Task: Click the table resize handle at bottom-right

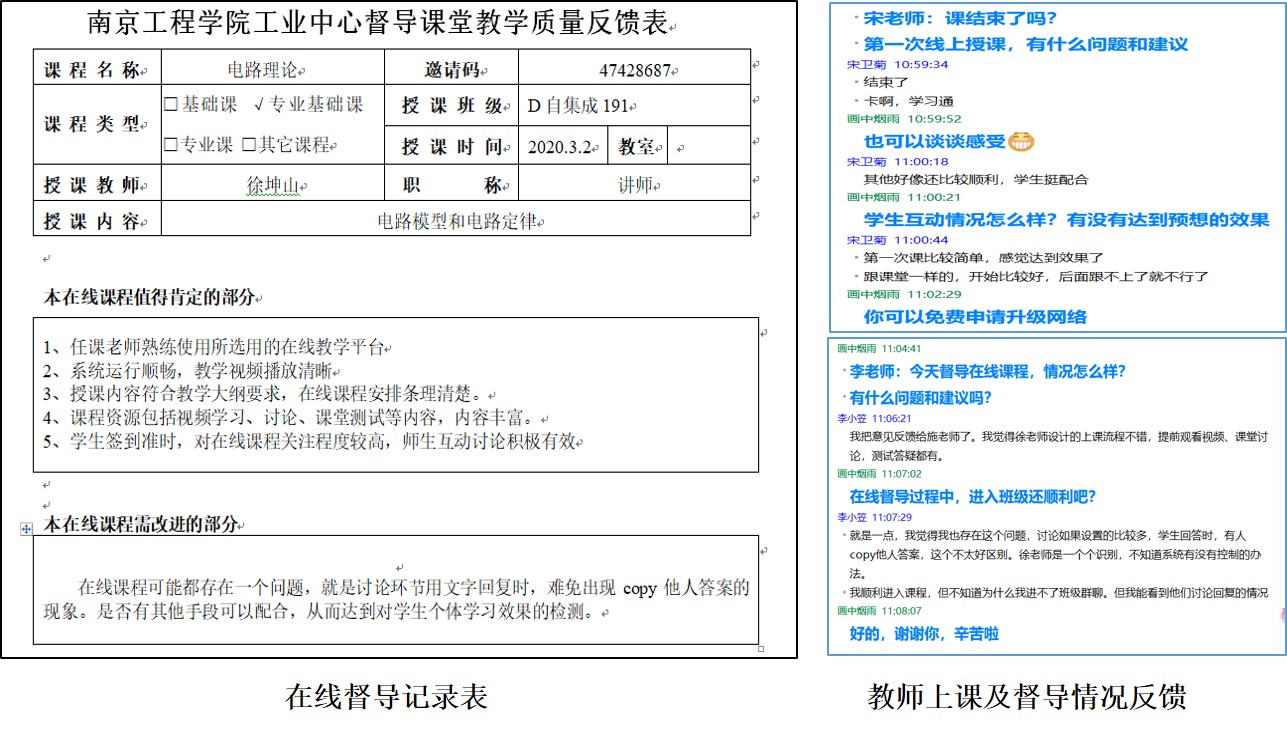Action: point(761,648)
